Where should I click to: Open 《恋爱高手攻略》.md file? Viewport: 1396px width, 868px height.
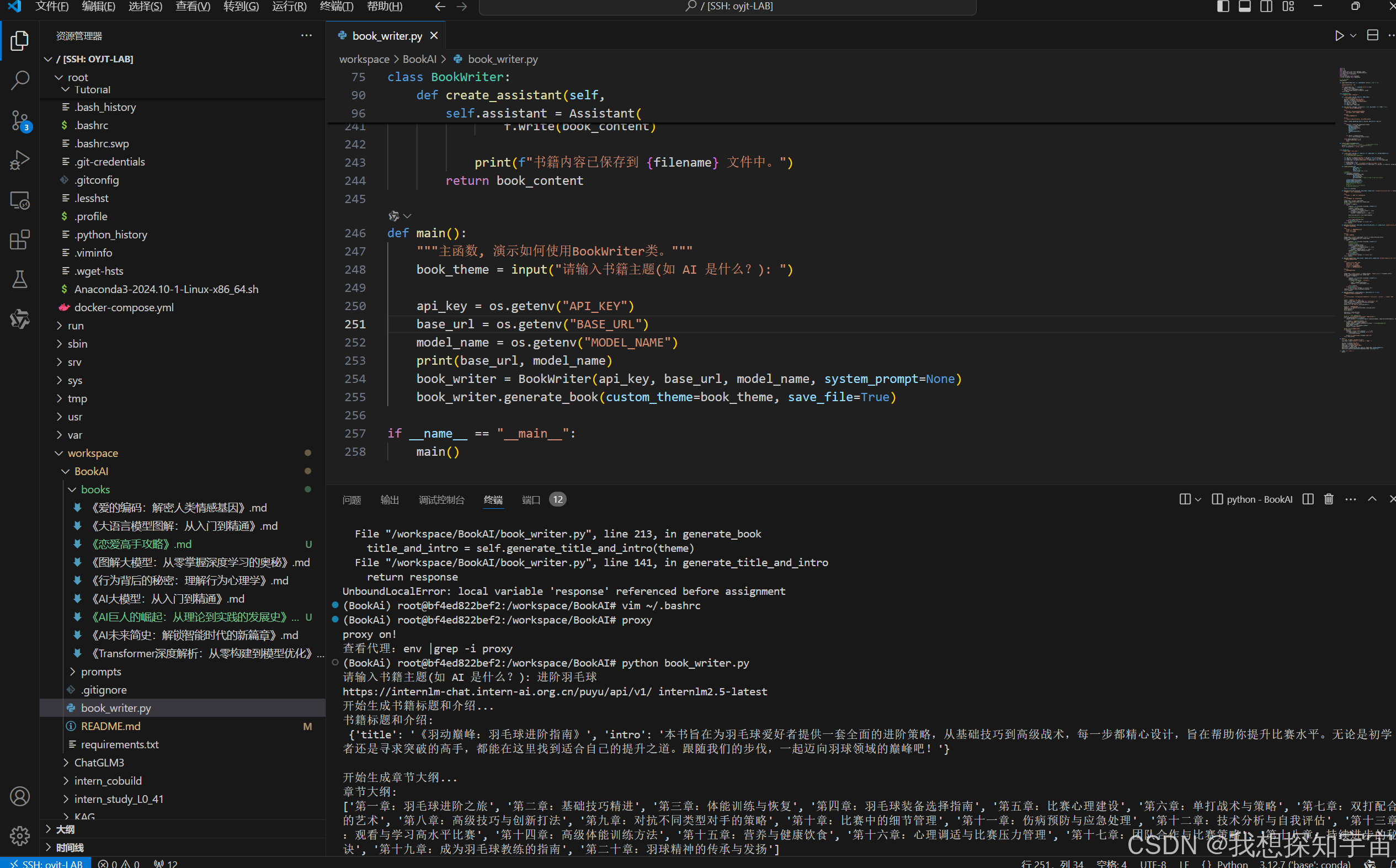click(x=141, y=544)
